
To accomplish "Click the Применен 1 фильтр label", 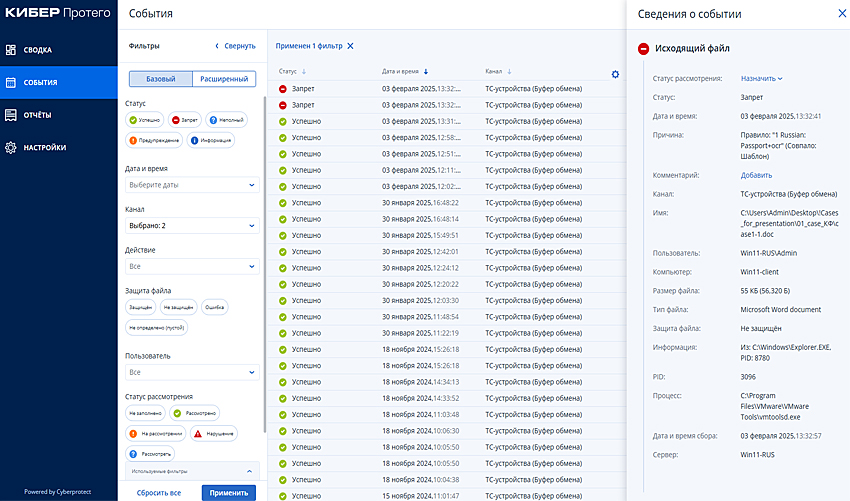I will [x=309, y=46].
